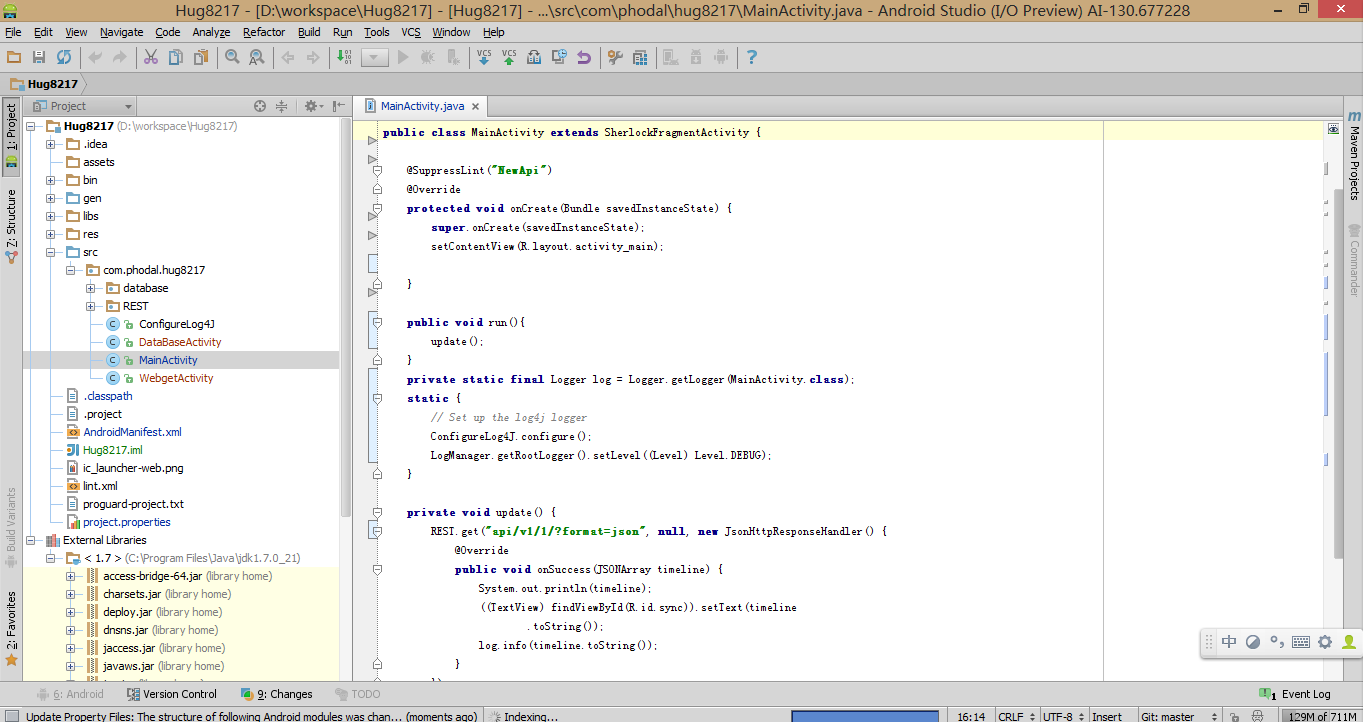This screenshot has width=1363, height=722.
Task: Click the Synchronize toolbar icon
Action: (x=63, y=58)
